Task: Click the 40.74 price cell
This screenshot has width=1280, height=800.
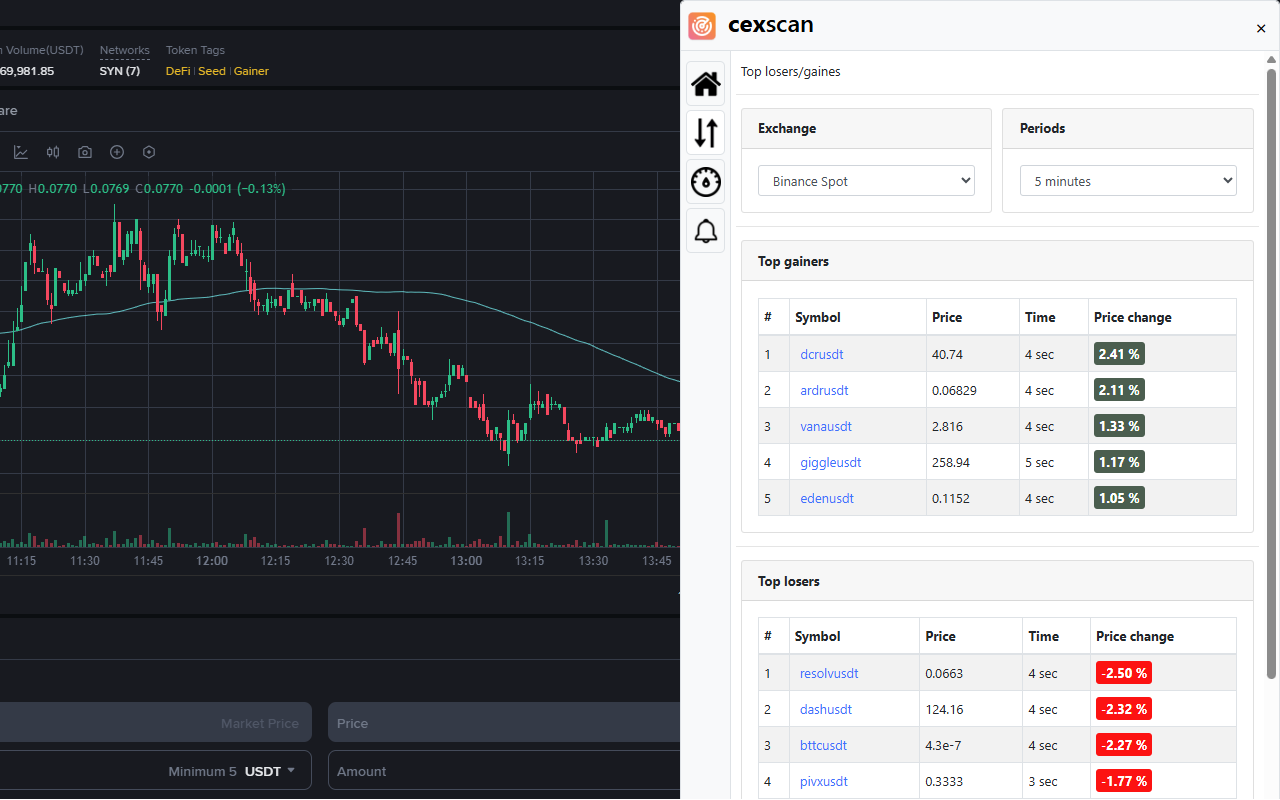Action: pos(972,354)
